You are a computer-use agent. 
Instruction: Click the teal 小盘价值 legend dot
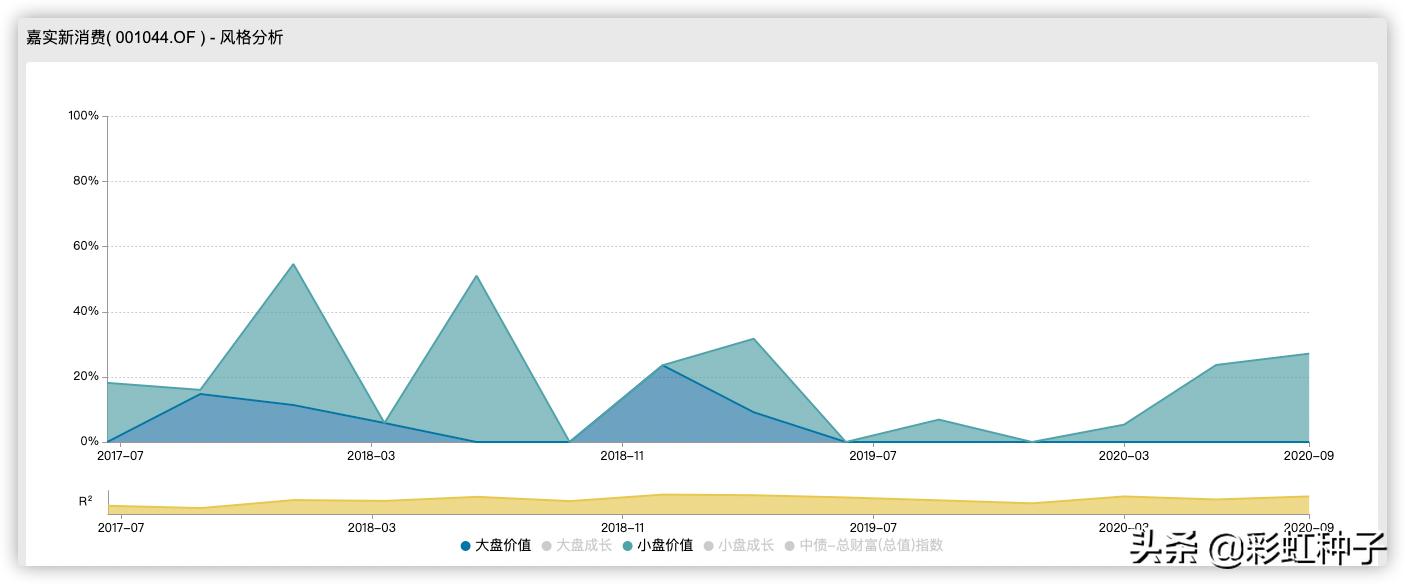[x=628, y=546]
